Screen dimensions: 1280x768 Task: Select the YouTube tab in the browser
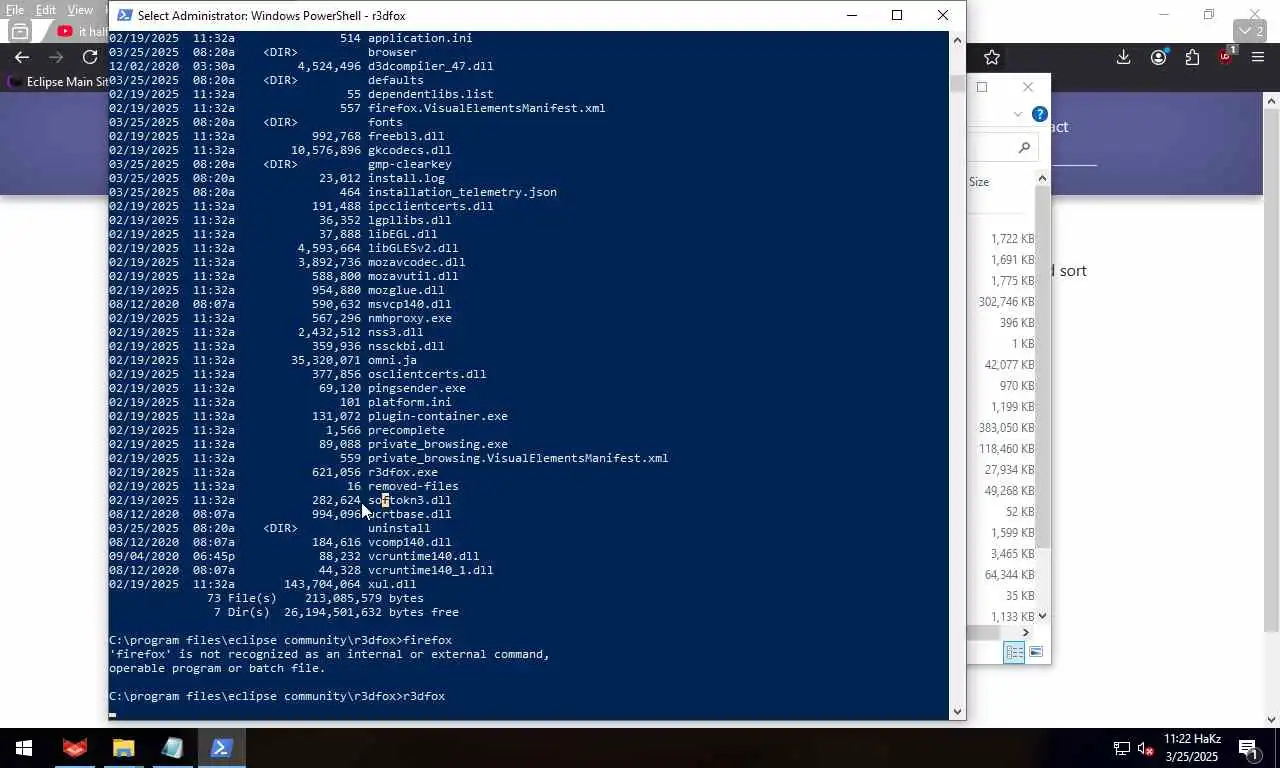80,31
